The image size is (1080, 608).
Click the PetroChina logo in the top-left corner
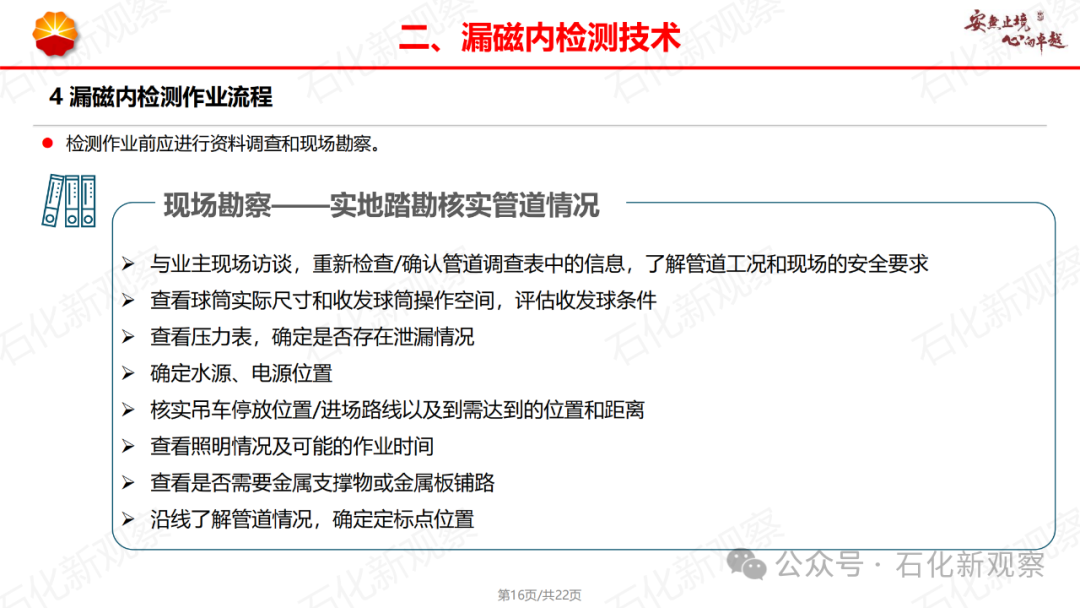pos(57,34)
